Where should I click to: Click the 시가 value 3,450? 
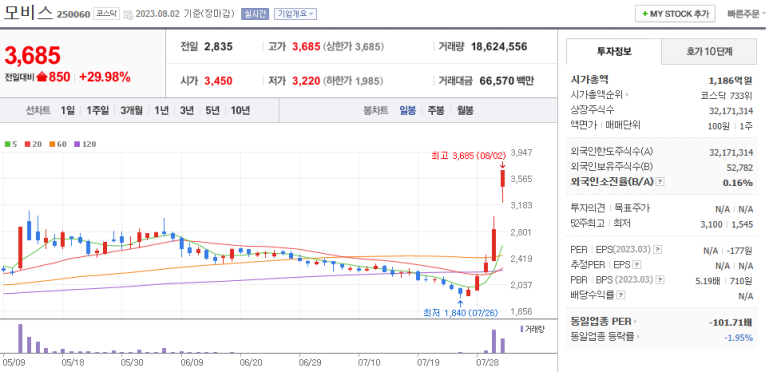point(218,81)
